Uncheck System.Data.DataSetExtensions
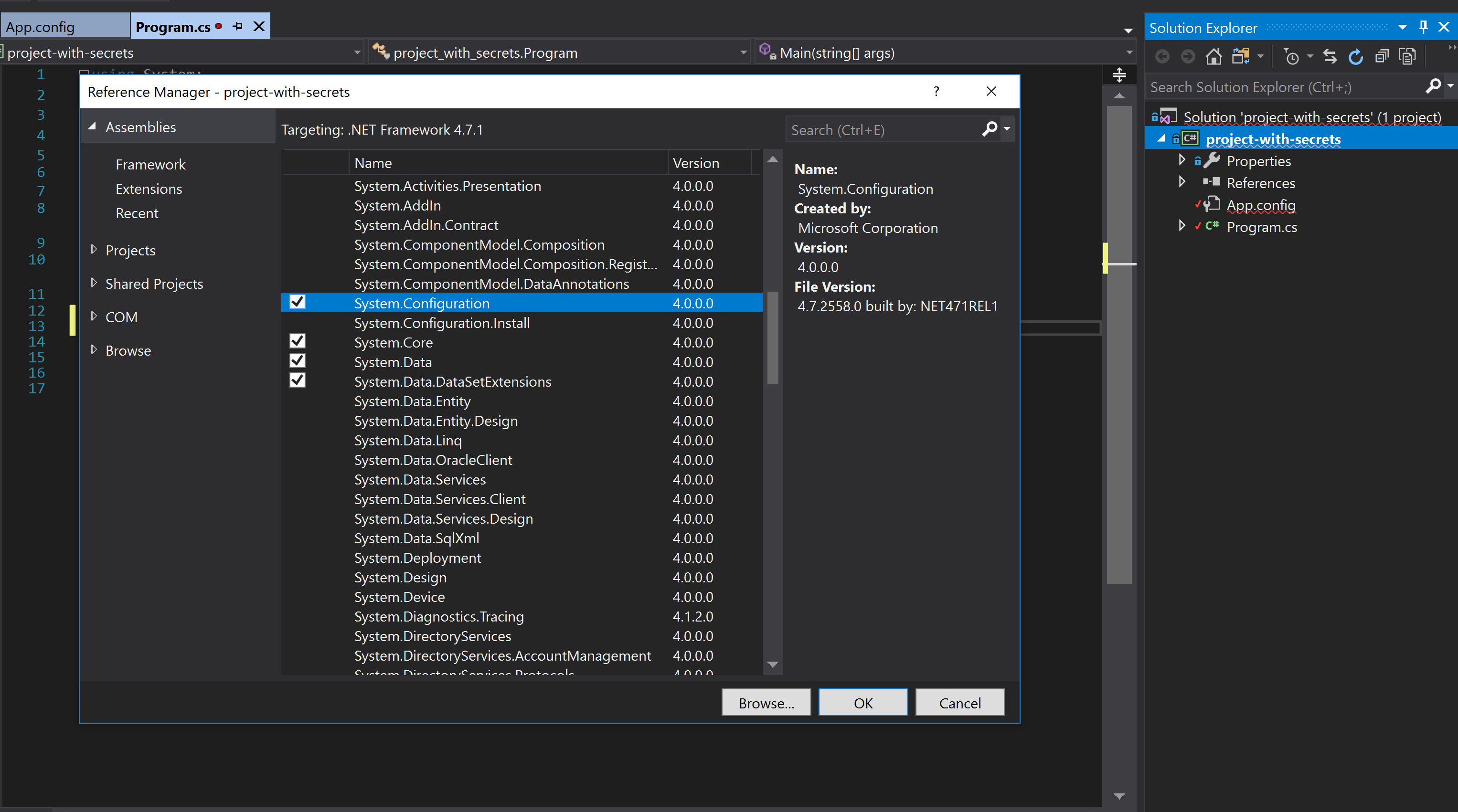This screenshot has width=1458, height=812. [x=297, y=380]
